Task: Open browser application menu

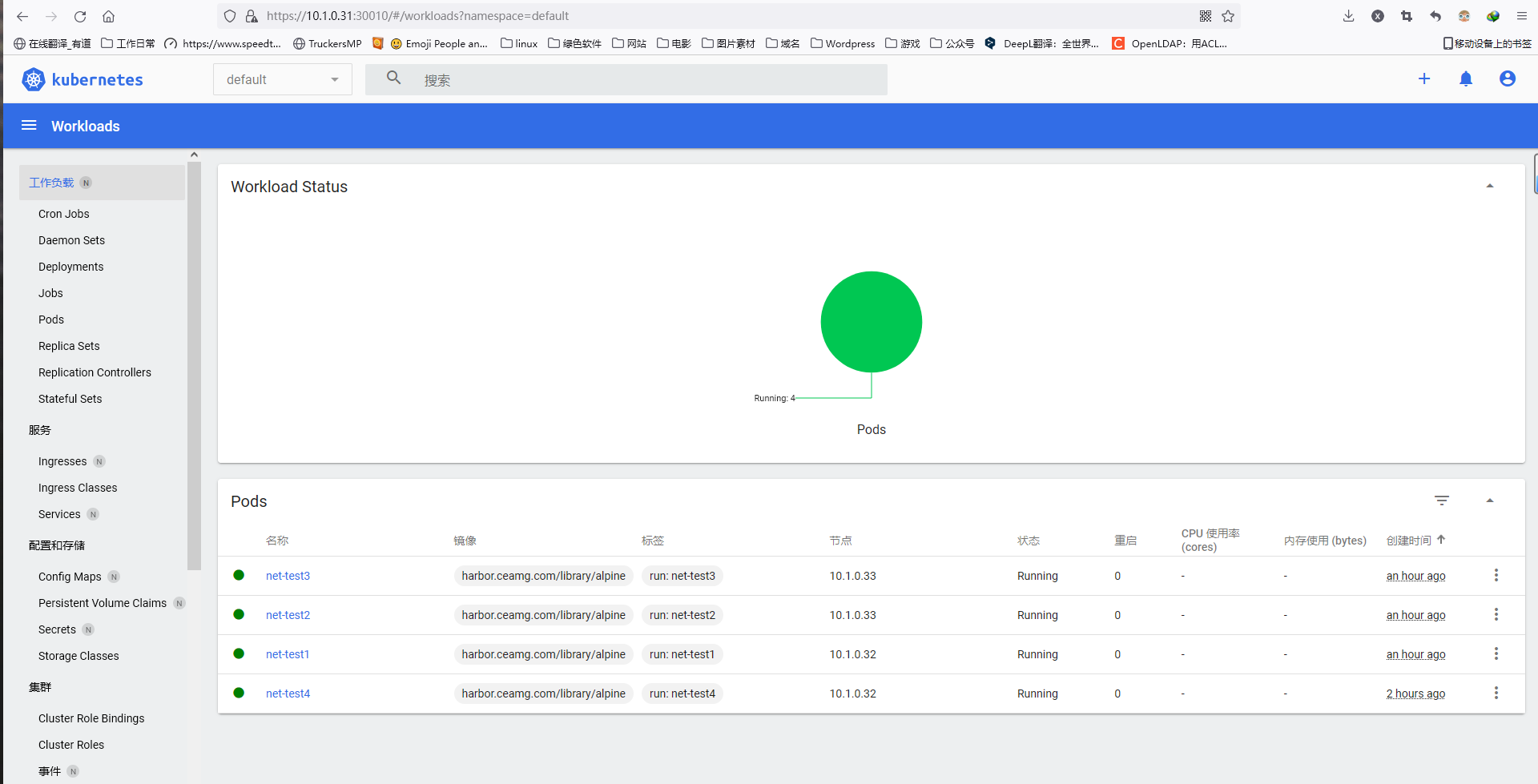Action: coord(1522,16)
